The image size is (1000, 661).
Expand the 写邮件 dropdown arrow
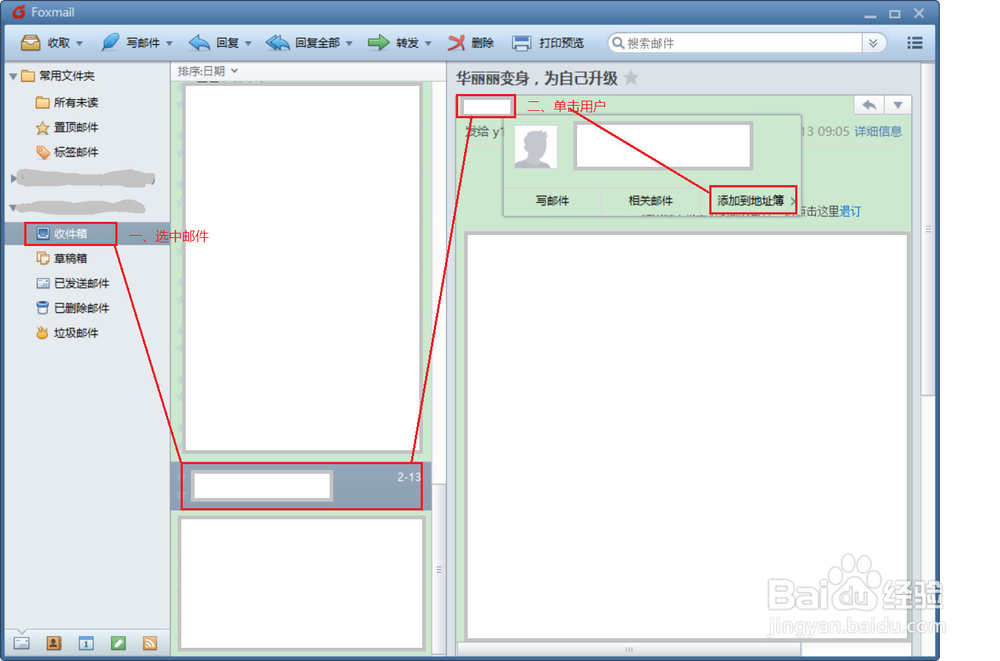[x=170, y=43]
